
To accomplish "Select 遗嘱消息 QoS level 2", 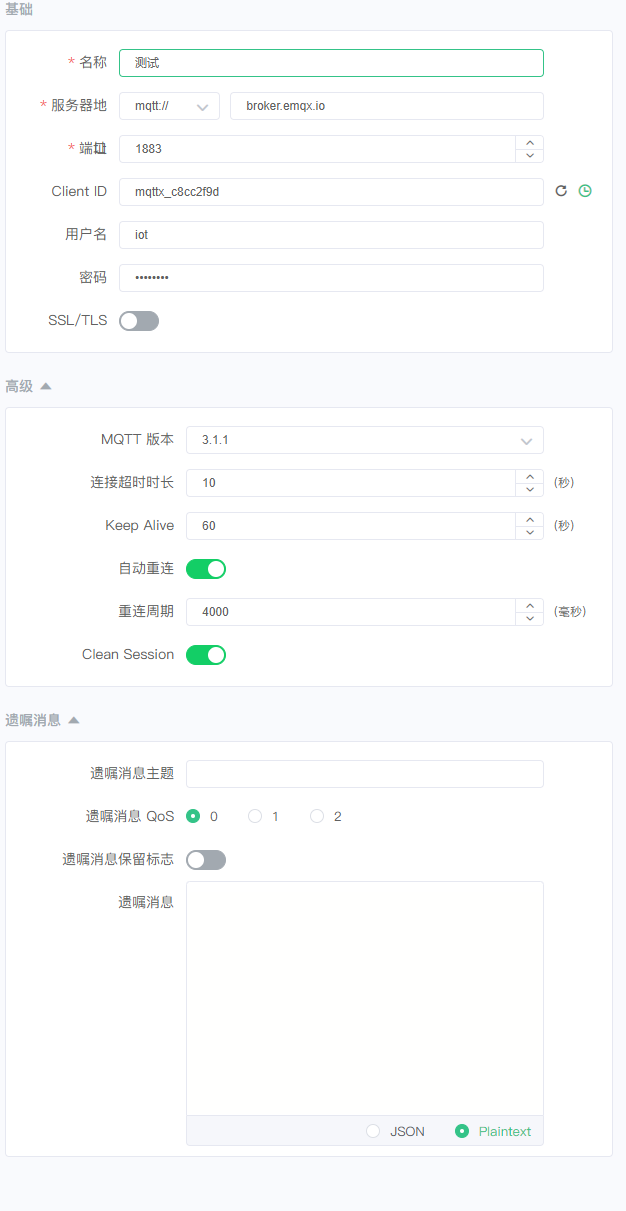I will coord(317,816).
